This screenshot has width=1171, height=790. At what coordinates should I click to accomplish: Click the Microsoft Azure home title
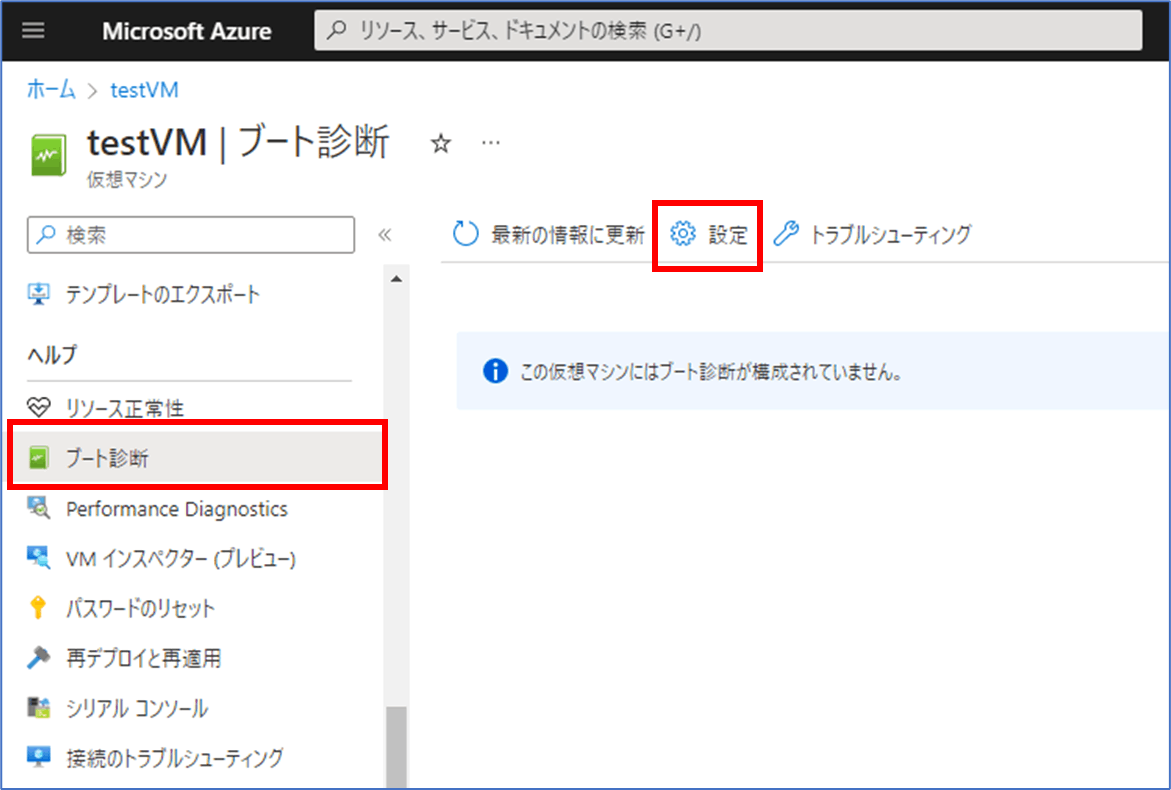[187, 31]
